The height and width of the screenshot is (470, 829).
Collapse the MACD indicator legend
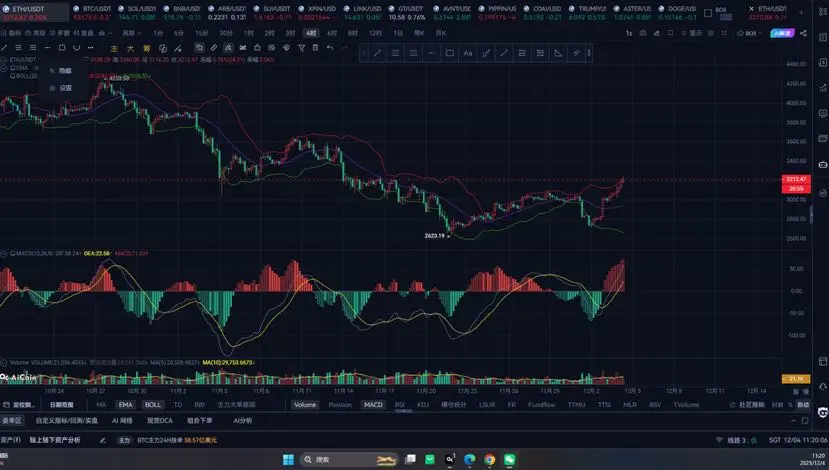coord(4,254)
